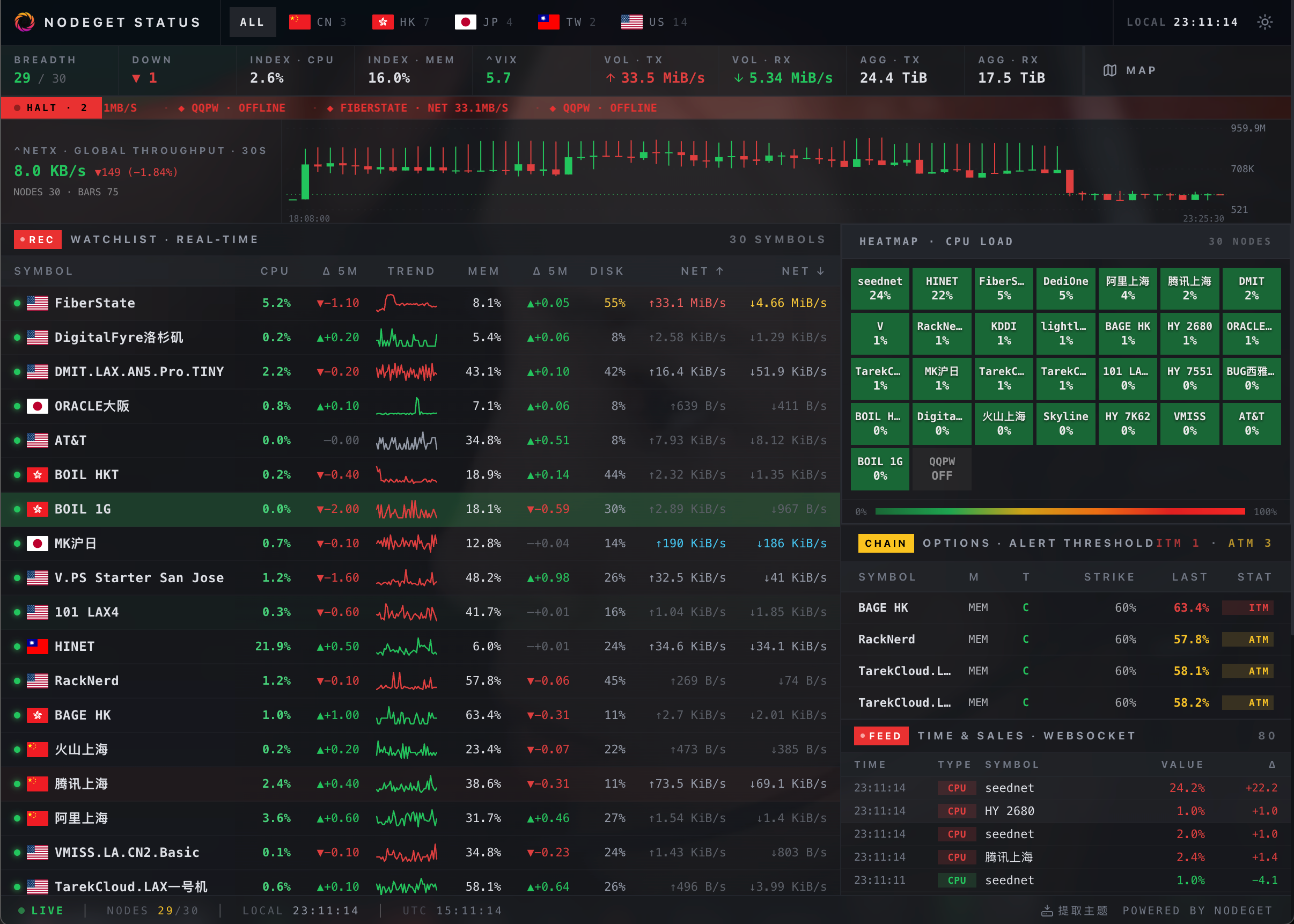Click the seednet 24% heatmap tile

pyautogui.click(x=880, y=289)
